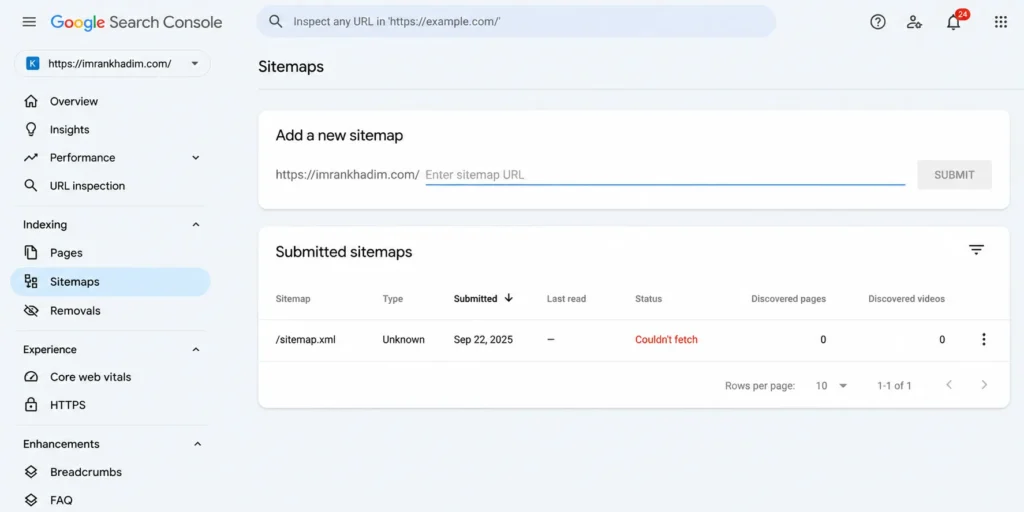The width and height of the screenshot is (1024, 512).
Task: Click the Discovered pages column header
Action: (788, 298)
